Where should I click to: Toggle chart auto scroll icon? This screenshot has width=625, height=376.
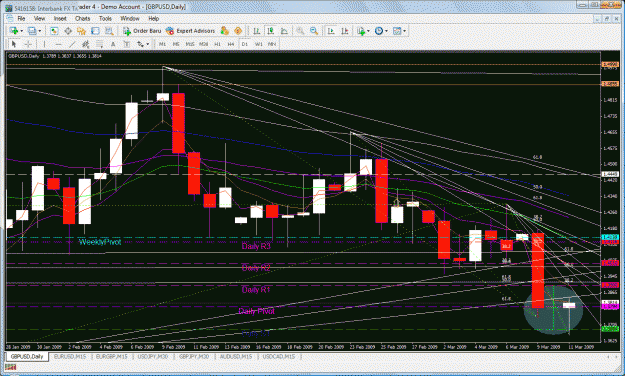(x=331, y=31)
